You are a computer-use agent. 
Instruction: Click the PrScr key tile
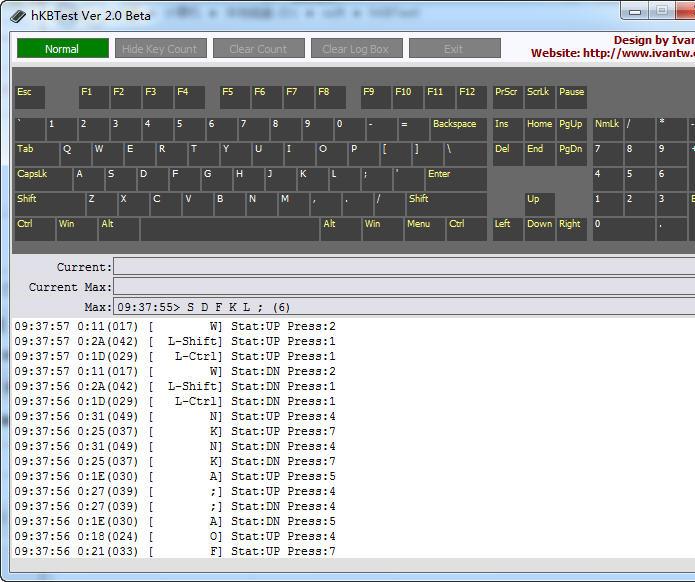point(507,97)
